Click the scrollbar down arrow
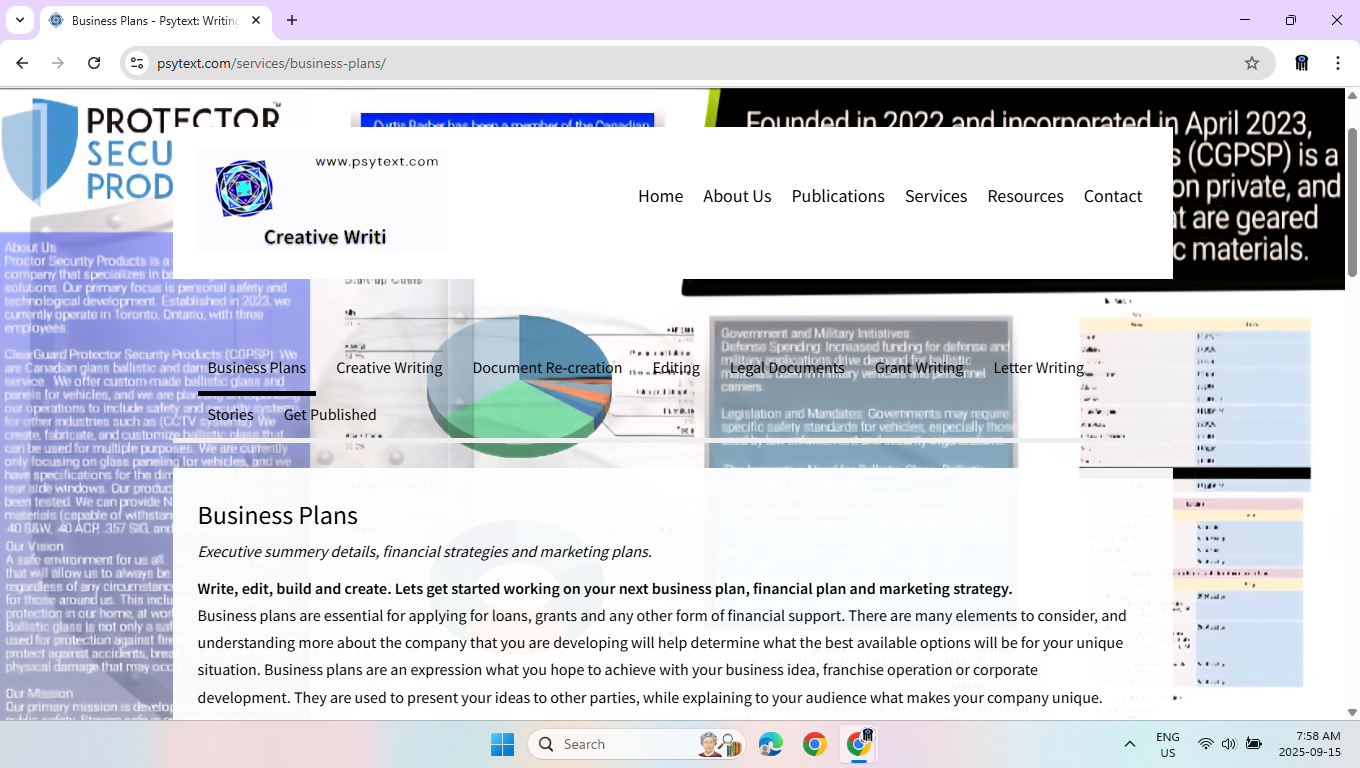This screenshot has height=768, width=1360. point(1352,712)
